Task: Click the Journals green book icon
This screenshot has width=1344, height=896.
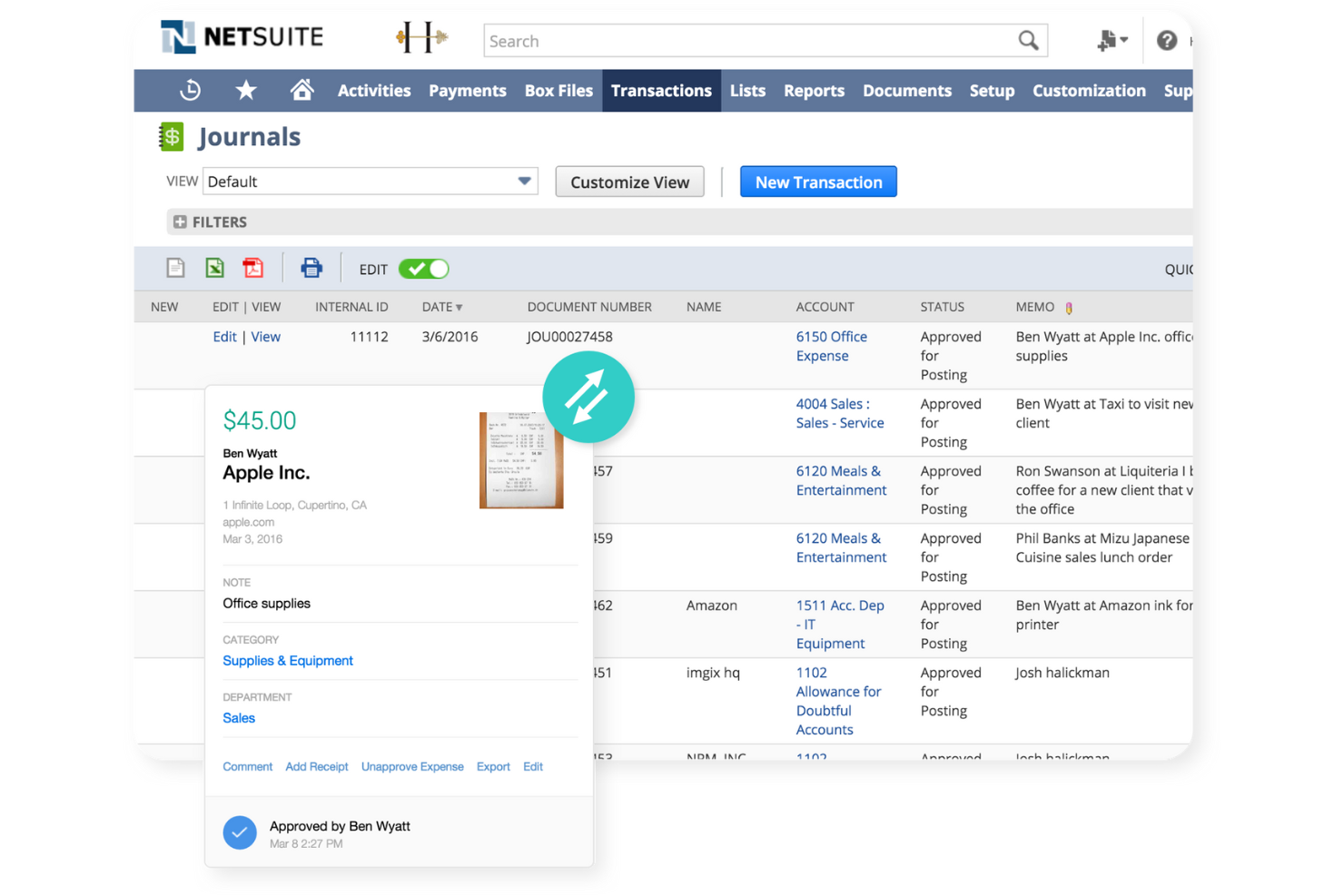Action: tap(171, 136)
